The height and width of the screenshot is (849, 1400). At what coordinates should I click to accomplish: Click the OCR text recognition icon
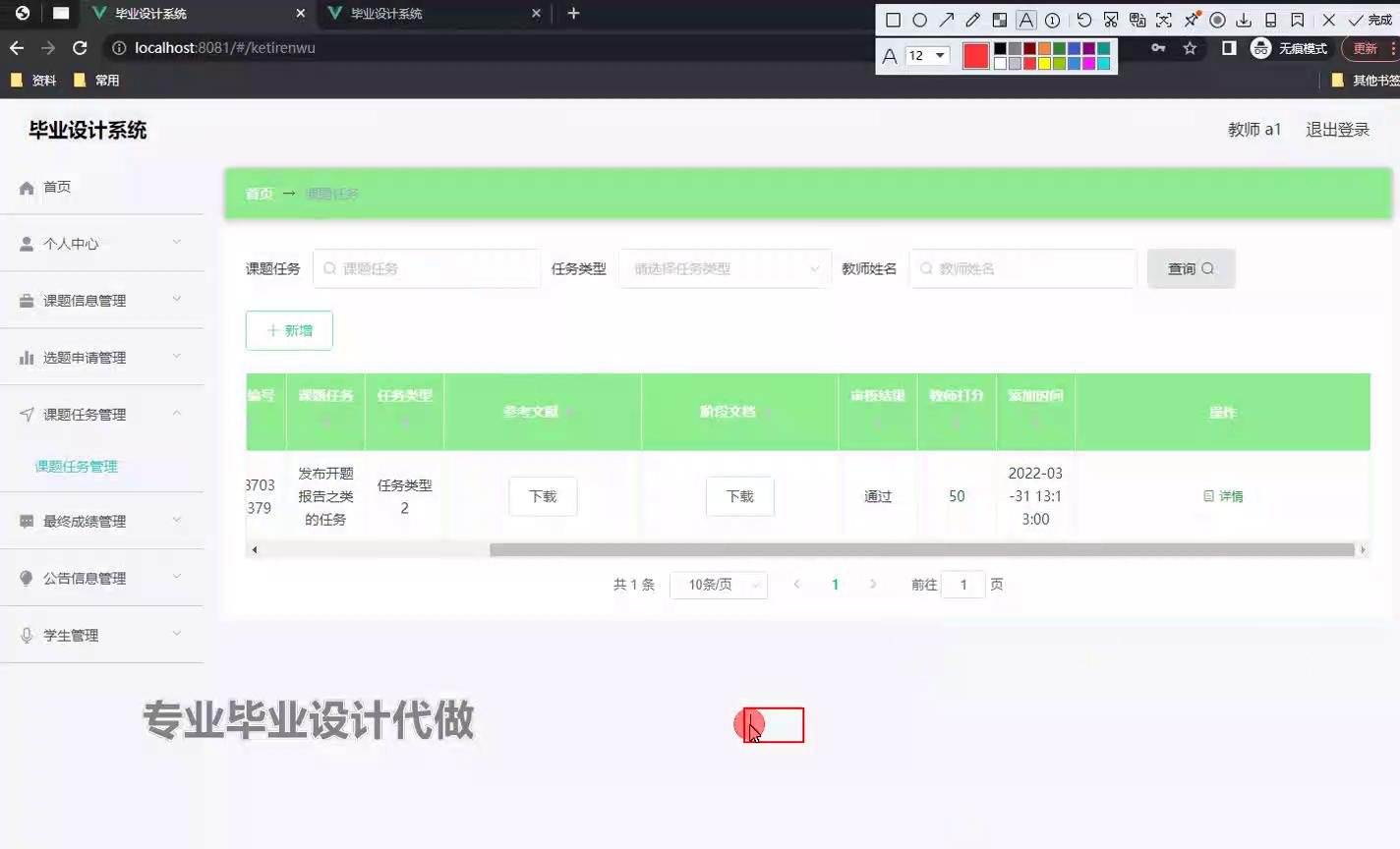coord(1163,20)
